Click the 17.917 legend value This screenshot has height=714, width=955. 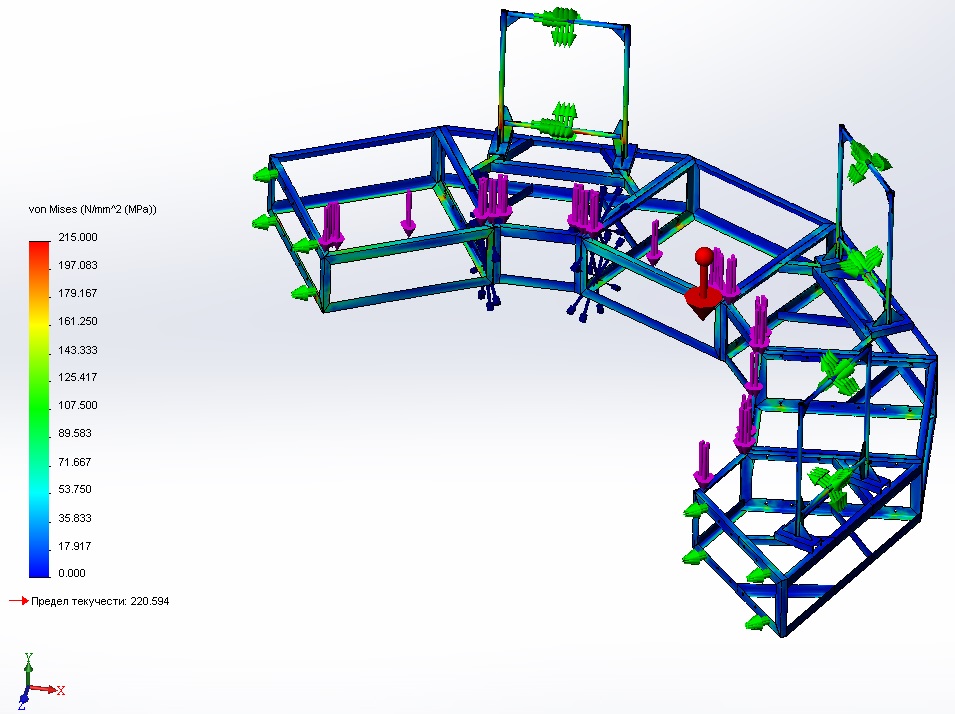click(74, 546)
